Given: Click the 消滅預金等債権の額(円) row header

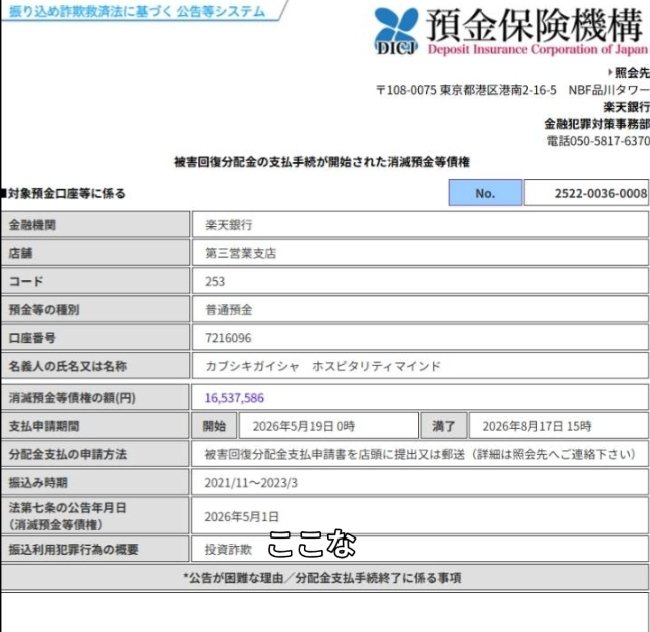Looking at the screenshot, I should [x=95, y=397].
